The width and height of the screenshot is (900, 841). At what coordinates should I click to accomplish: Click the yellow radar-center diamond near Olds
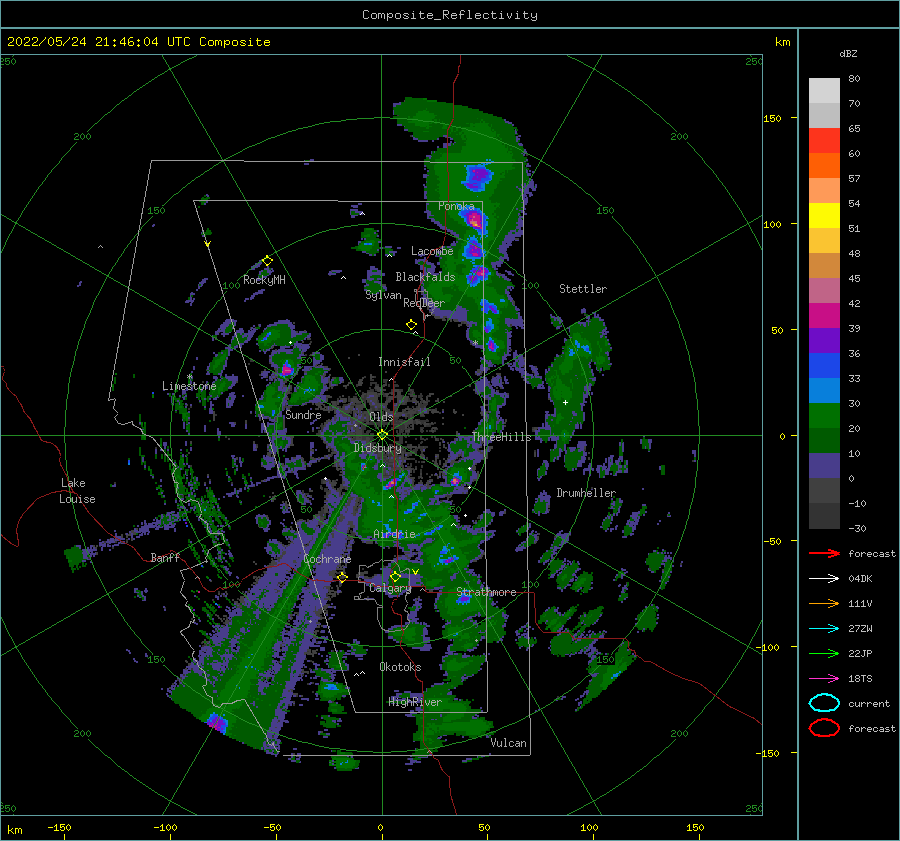382,435
